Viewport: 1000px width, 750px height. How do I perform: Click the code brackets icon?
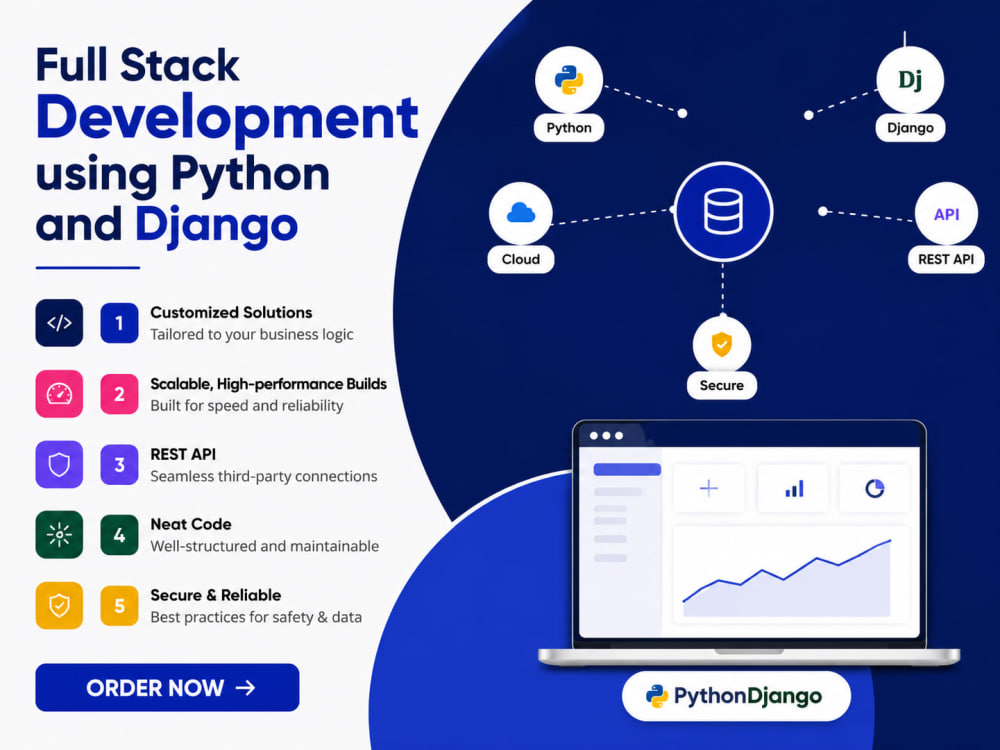tap(59, 323)
